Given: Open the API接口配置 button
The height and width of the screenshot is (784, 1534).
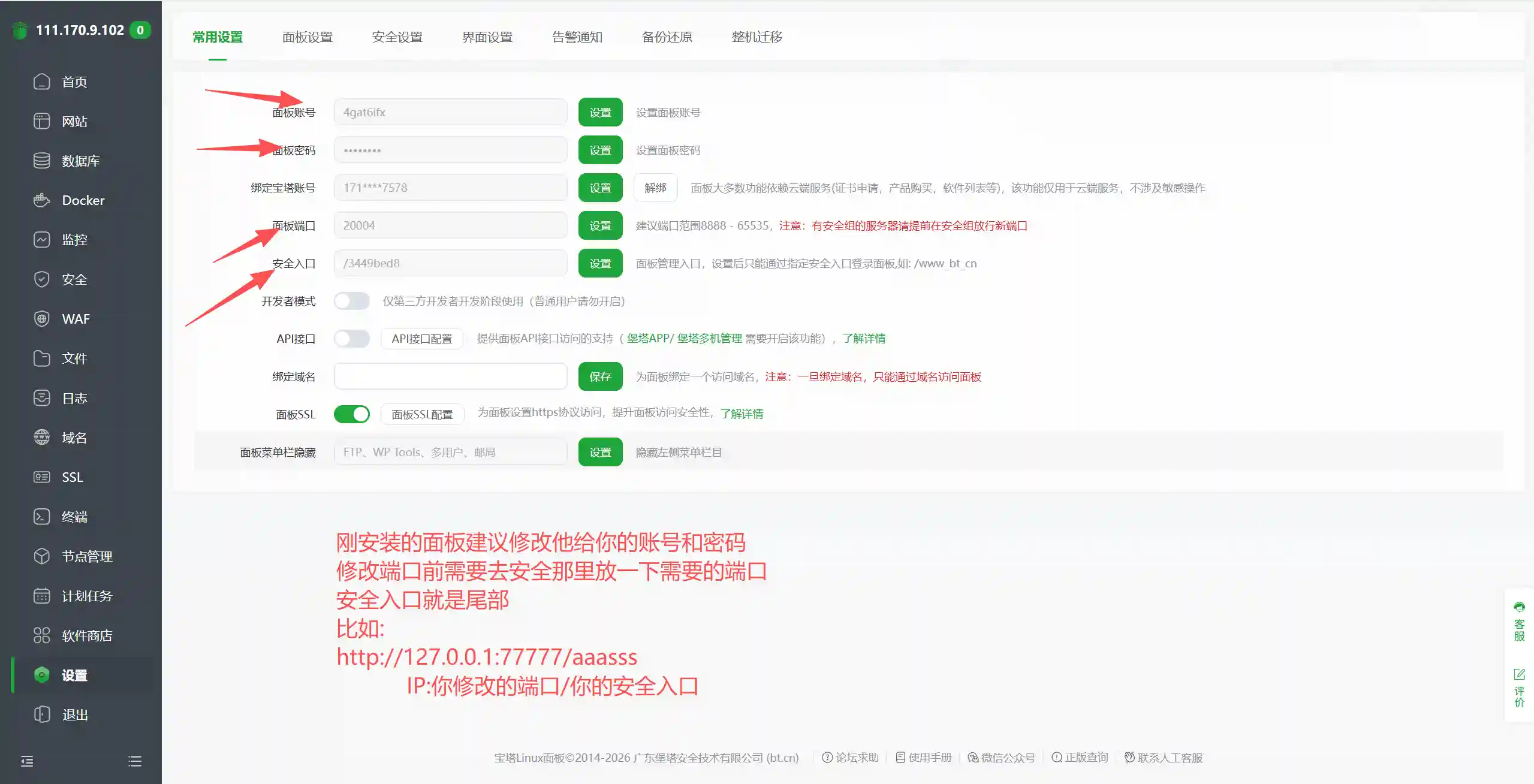Looking at the screenshot, I should [x=422, y=339].
